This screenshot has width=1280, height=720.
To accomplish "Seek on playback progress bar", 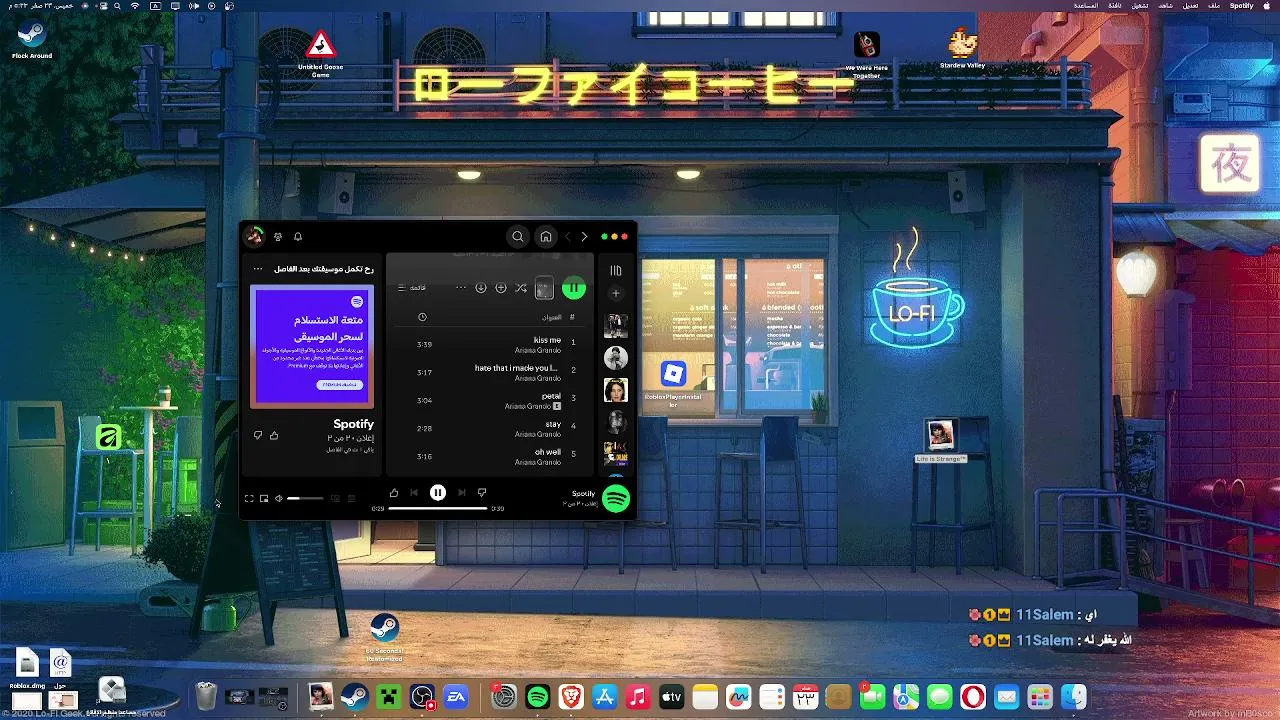I will (x=438, y=508).
